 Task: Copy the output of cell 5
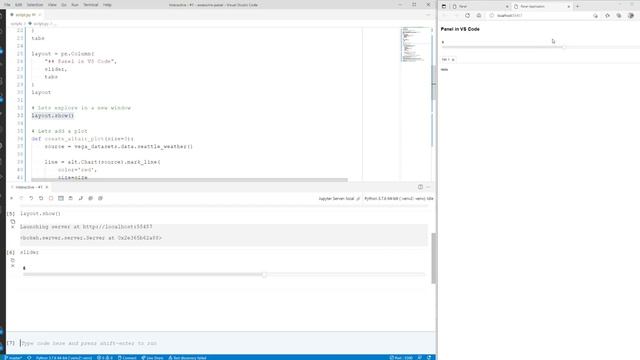click(x=13, y=222)
